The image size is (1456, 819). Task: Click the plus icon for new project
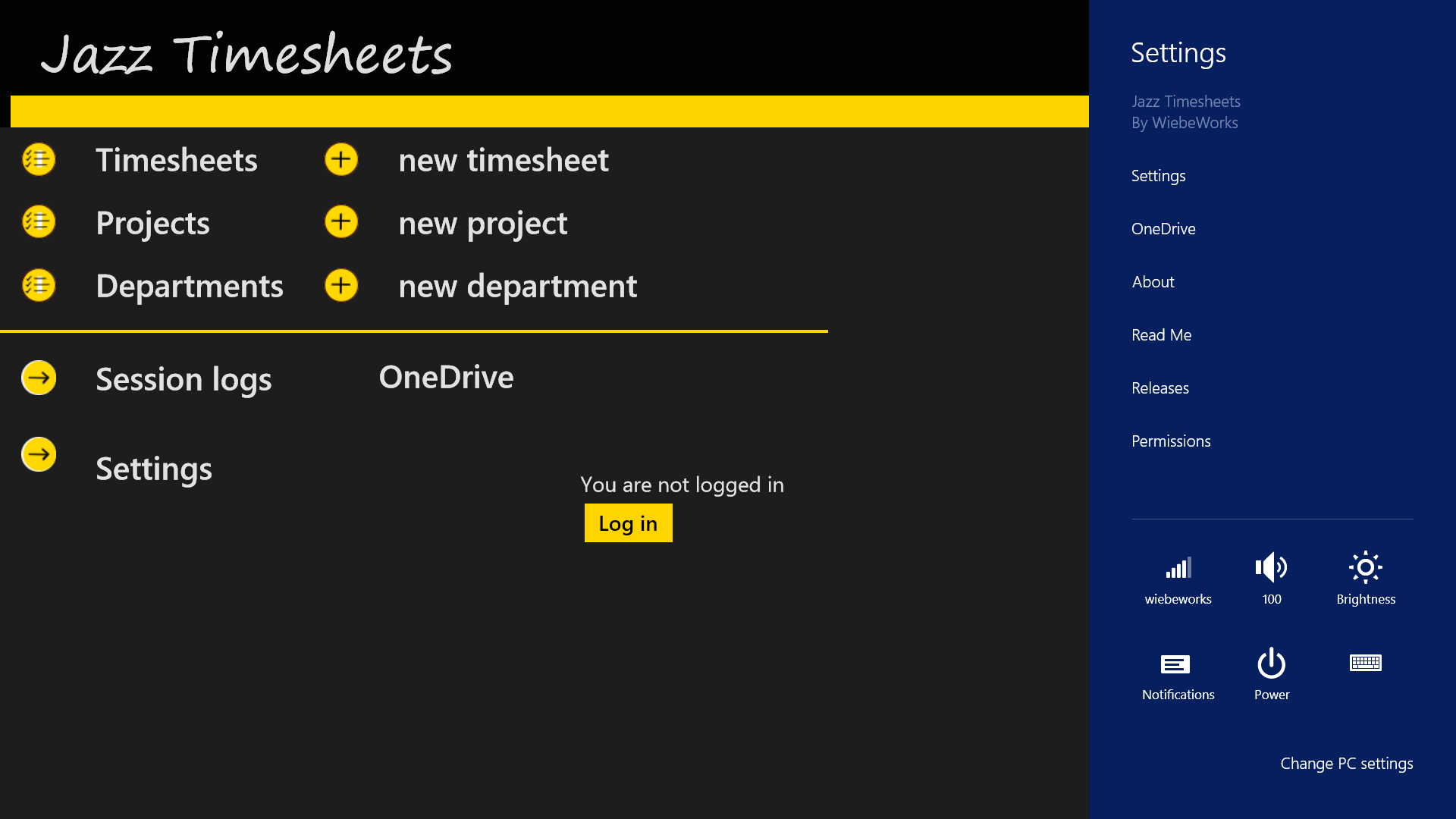341,222
